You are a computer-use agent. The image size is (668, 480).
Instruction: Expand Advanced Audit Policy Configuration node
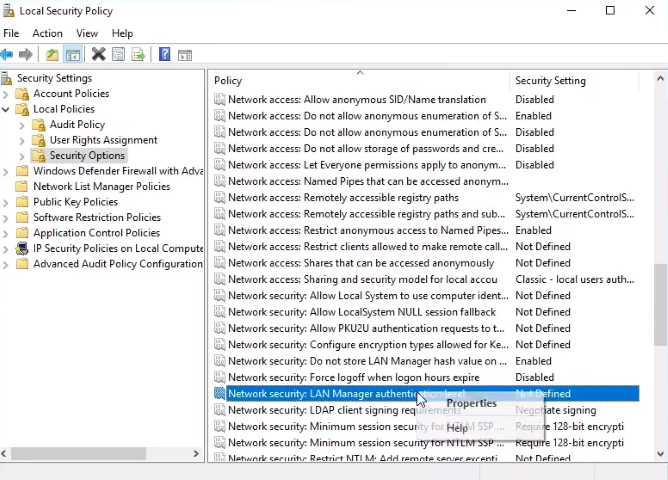(6, 264)
